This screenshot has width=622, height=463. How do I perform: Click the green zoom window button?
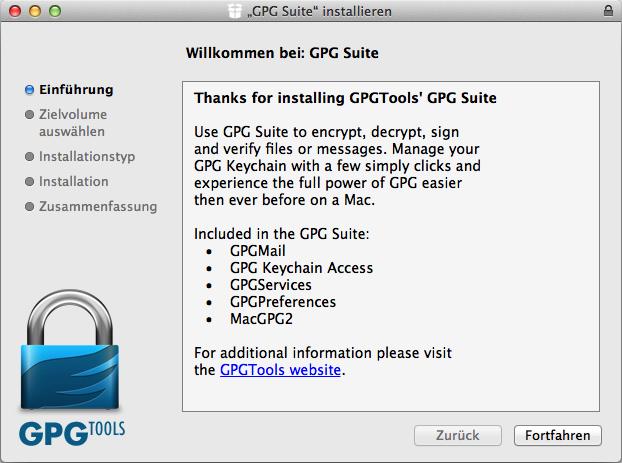tap(55, 11)
